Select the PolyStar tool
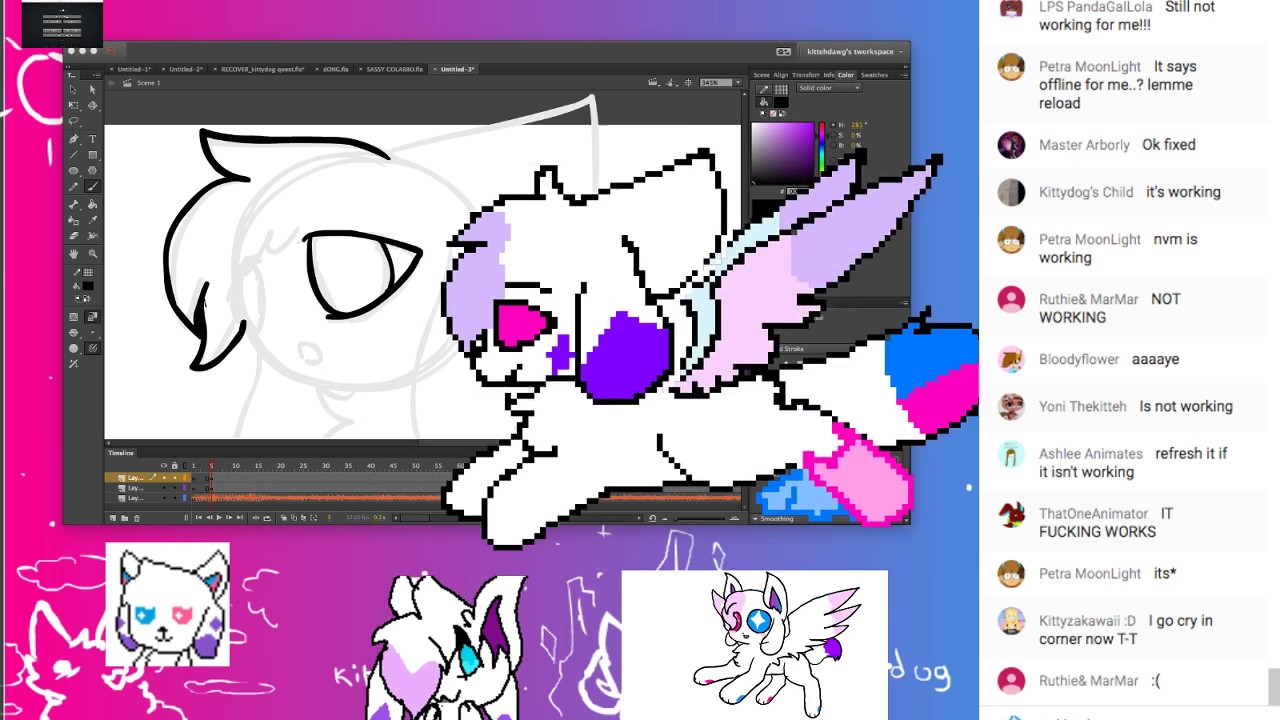 pos(92,170)
